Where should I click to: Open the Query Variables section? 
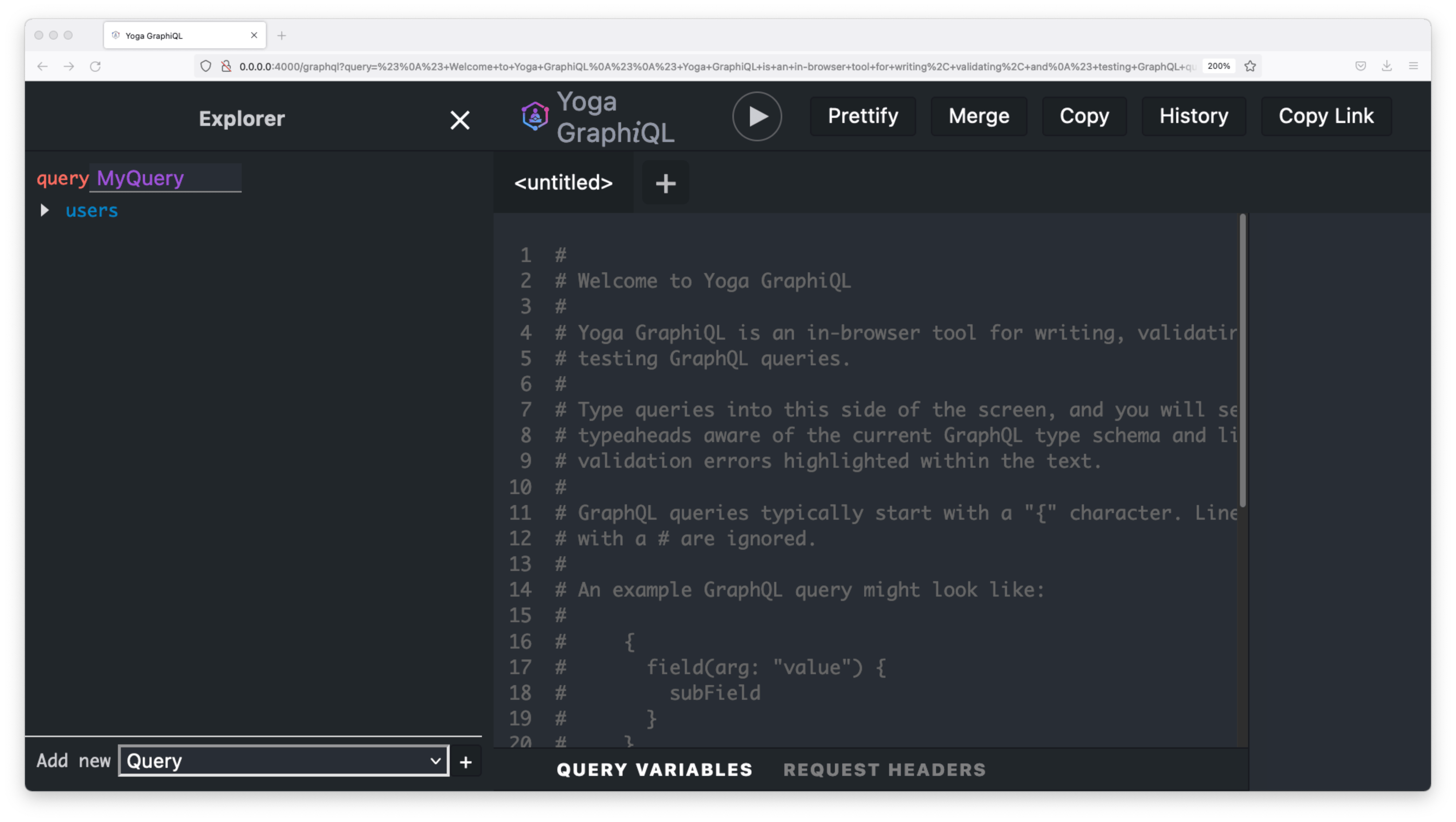654,769
